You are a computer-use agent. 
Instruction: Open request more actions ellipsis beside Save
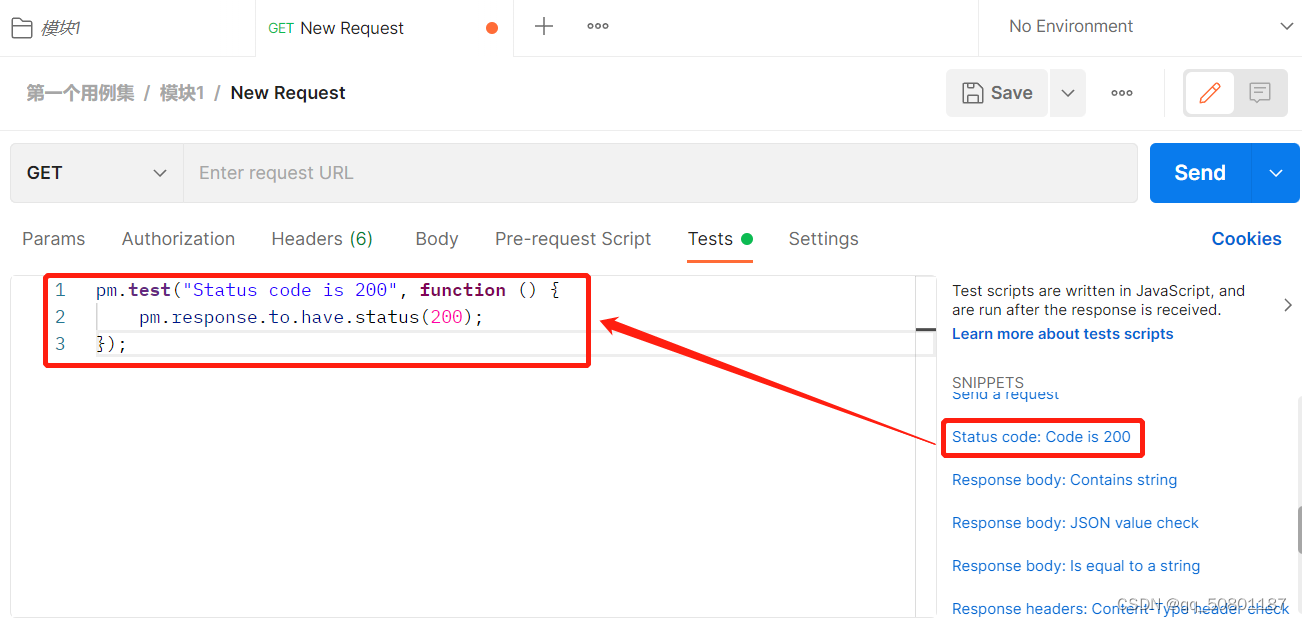tap(1122, 93)
